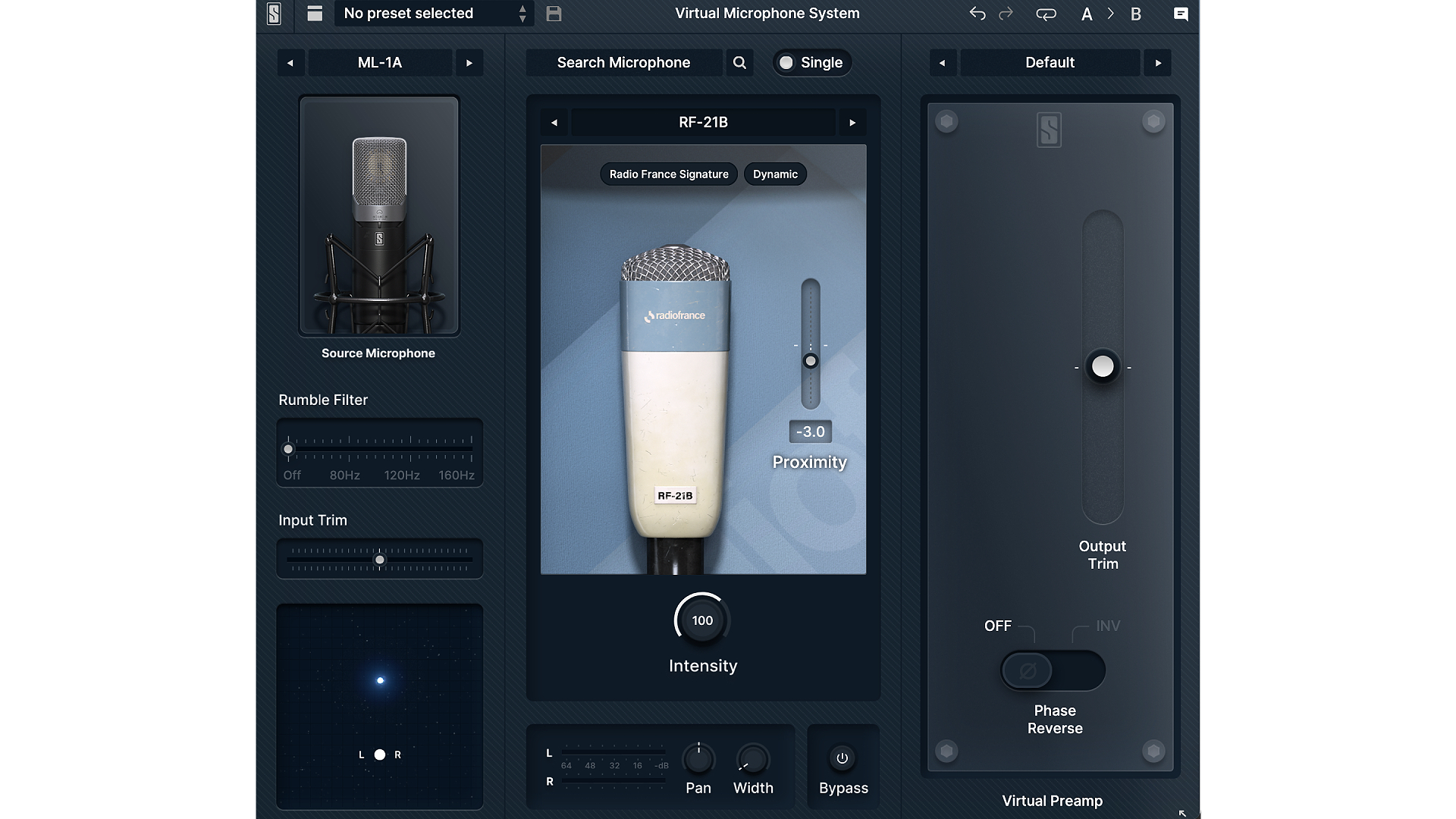Screen dimensions: 1456x819
Task: Open the RF-21B microphone model list
Action: (703, 122)
